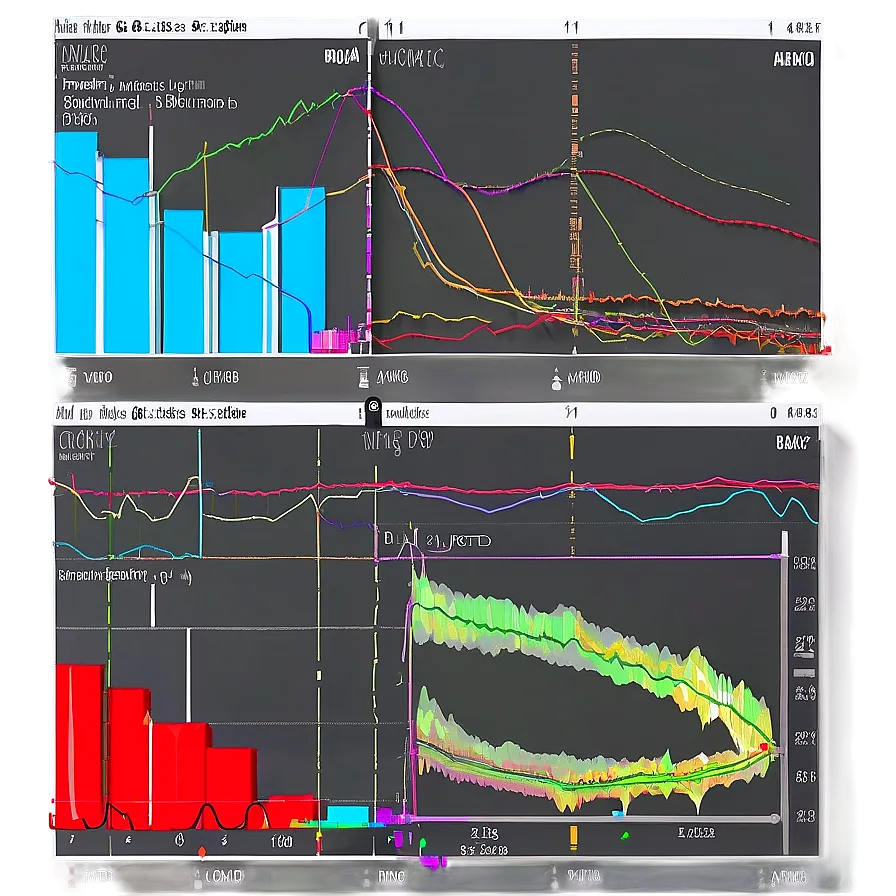Click the 100 label on the lower left chart axis

click(x=281, y=841)
